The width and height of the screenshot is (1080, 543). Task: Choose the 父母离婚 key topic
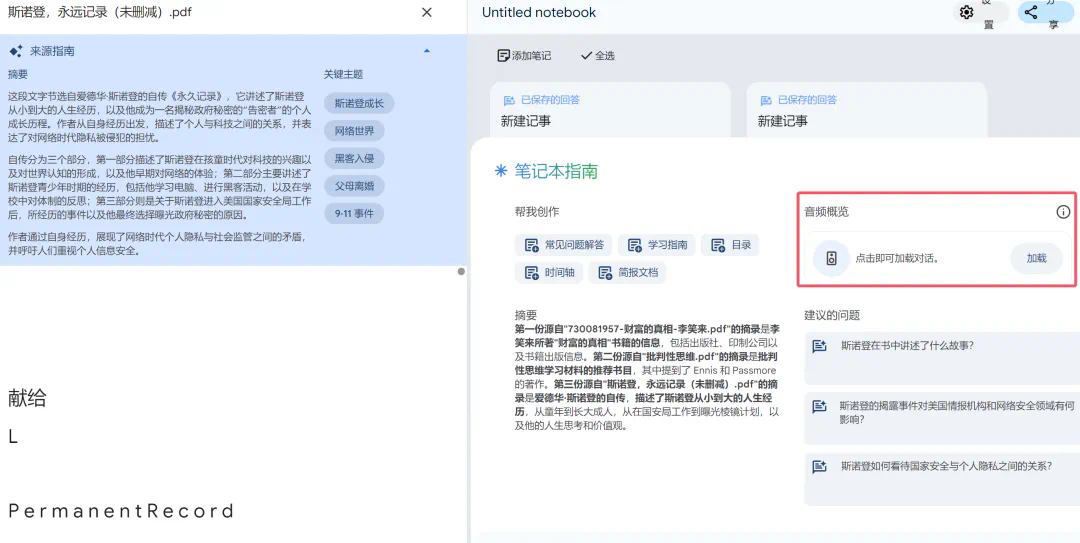354,186
